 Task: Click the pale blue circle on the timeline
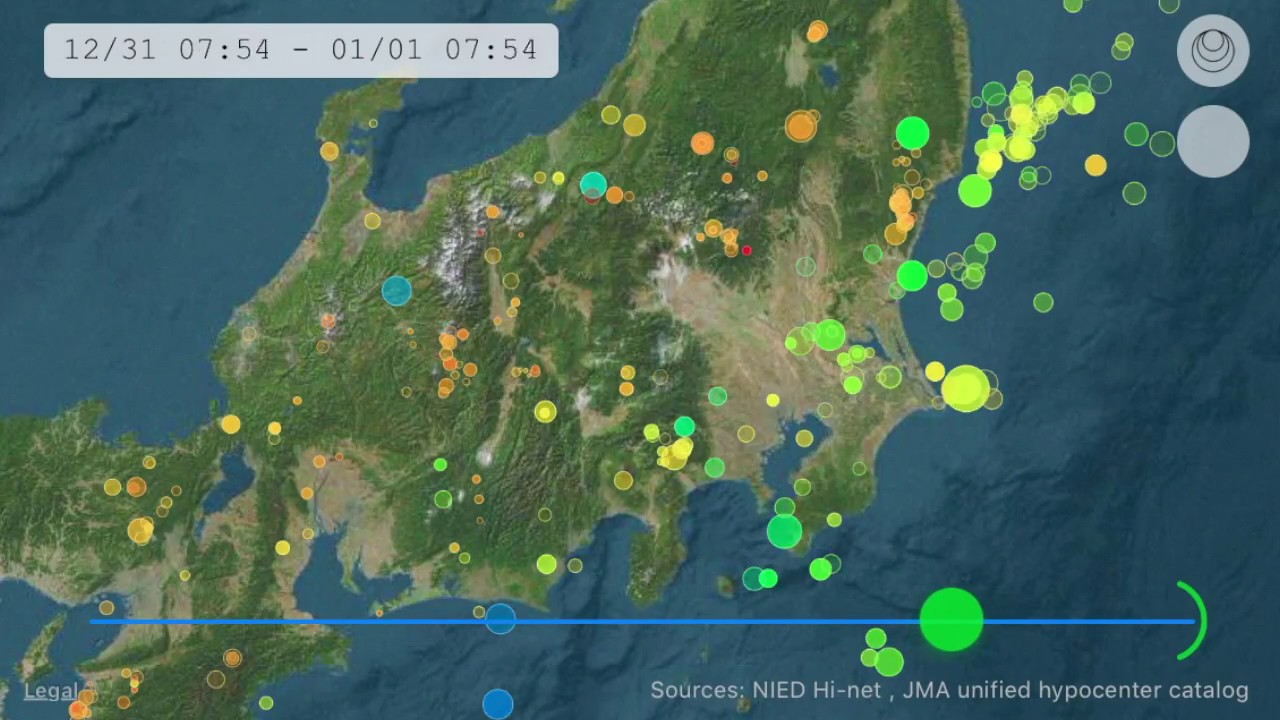coord(500,619)
